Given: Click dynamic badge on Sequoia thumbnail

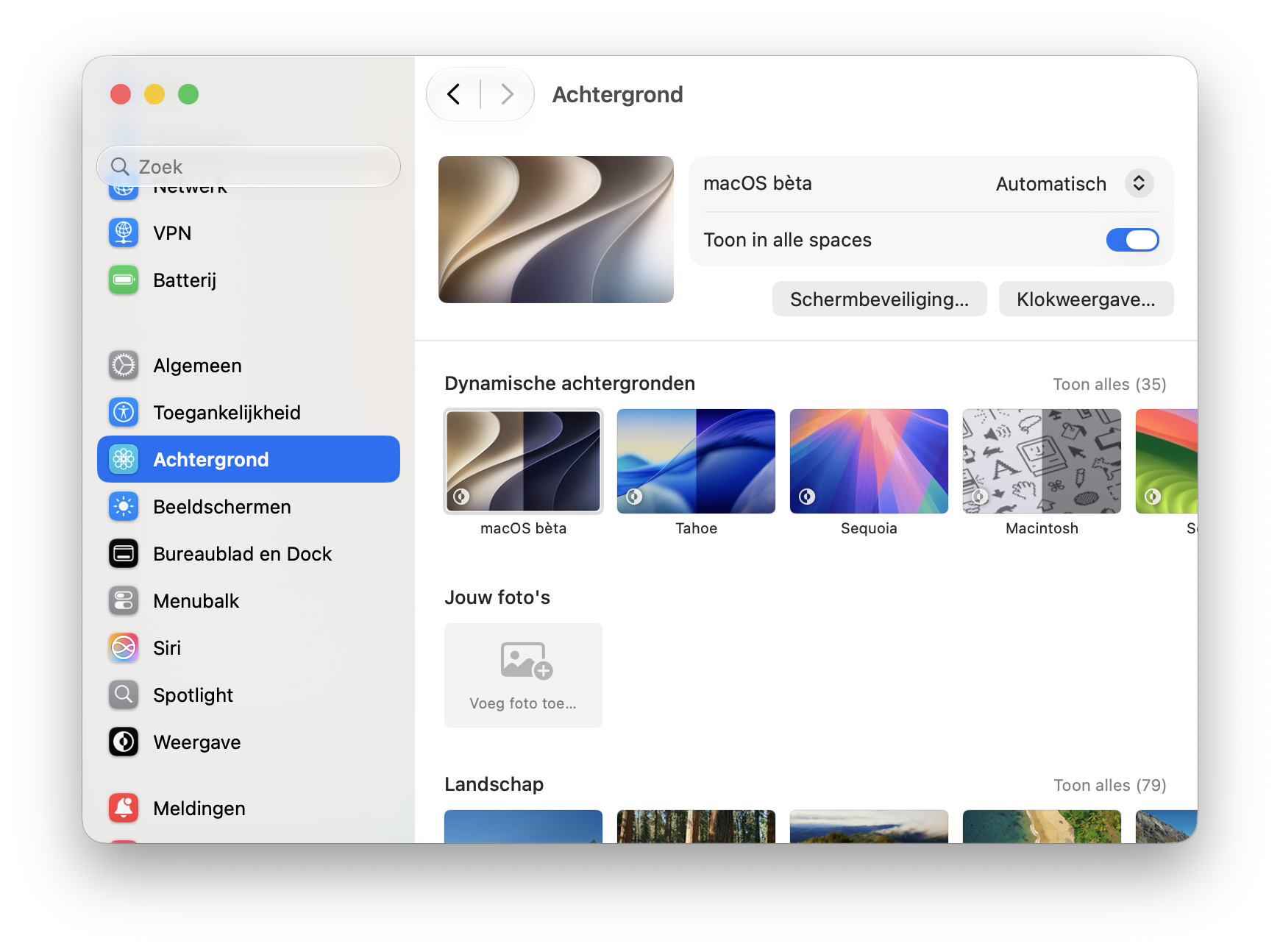Looking at the screenshot, I should [807, 497].
